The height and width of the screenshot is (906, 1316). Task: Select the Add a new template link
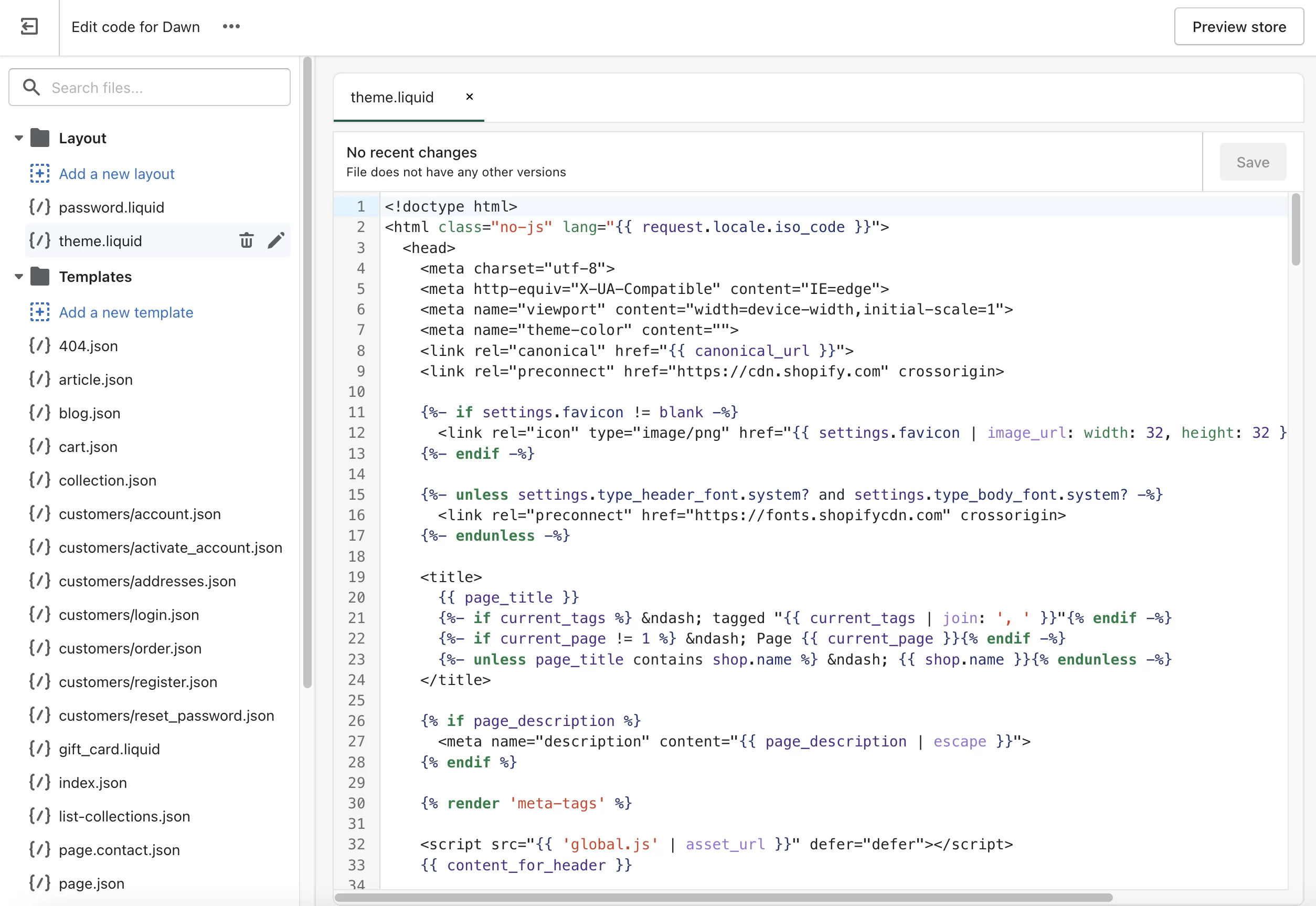[x=125, y=311]
